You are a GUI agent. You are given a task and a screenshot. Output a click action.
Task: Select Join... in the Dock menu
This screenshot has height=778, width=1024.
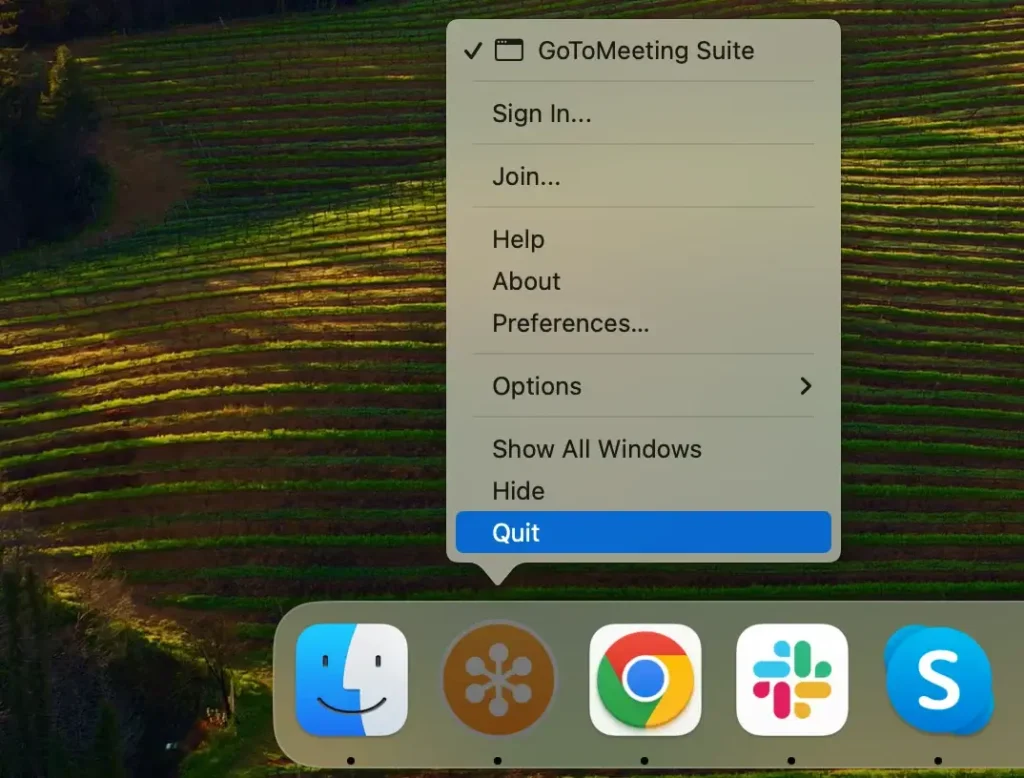[x=643, y=176]
